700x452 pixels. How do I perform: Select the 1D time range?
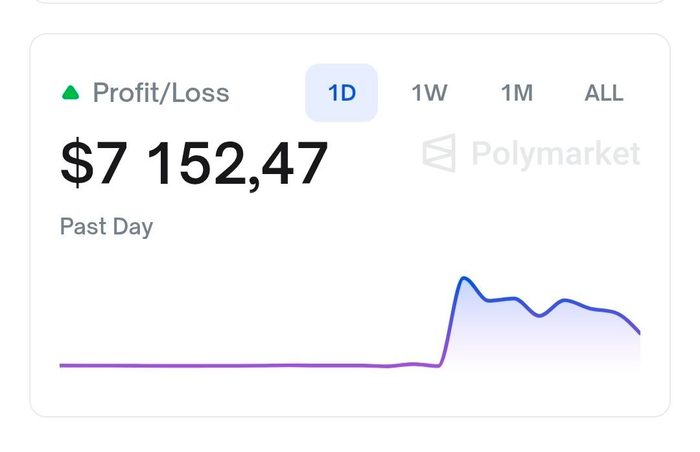(341, 93)
